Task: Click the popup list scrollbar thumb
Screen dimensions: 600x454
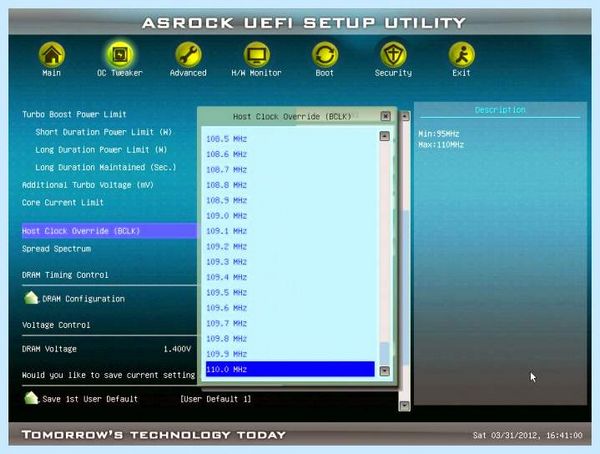Action: (x=385, y=353)
